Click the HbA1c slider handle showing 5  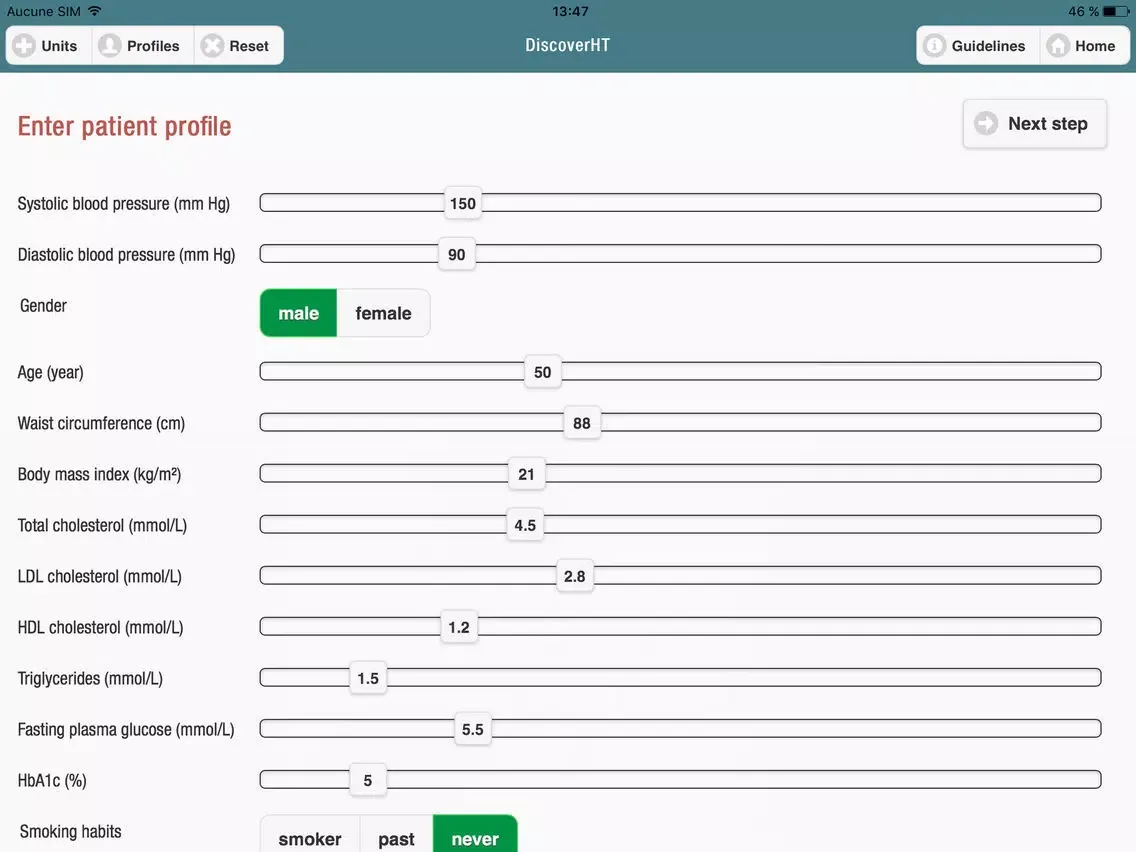[367, 780]
